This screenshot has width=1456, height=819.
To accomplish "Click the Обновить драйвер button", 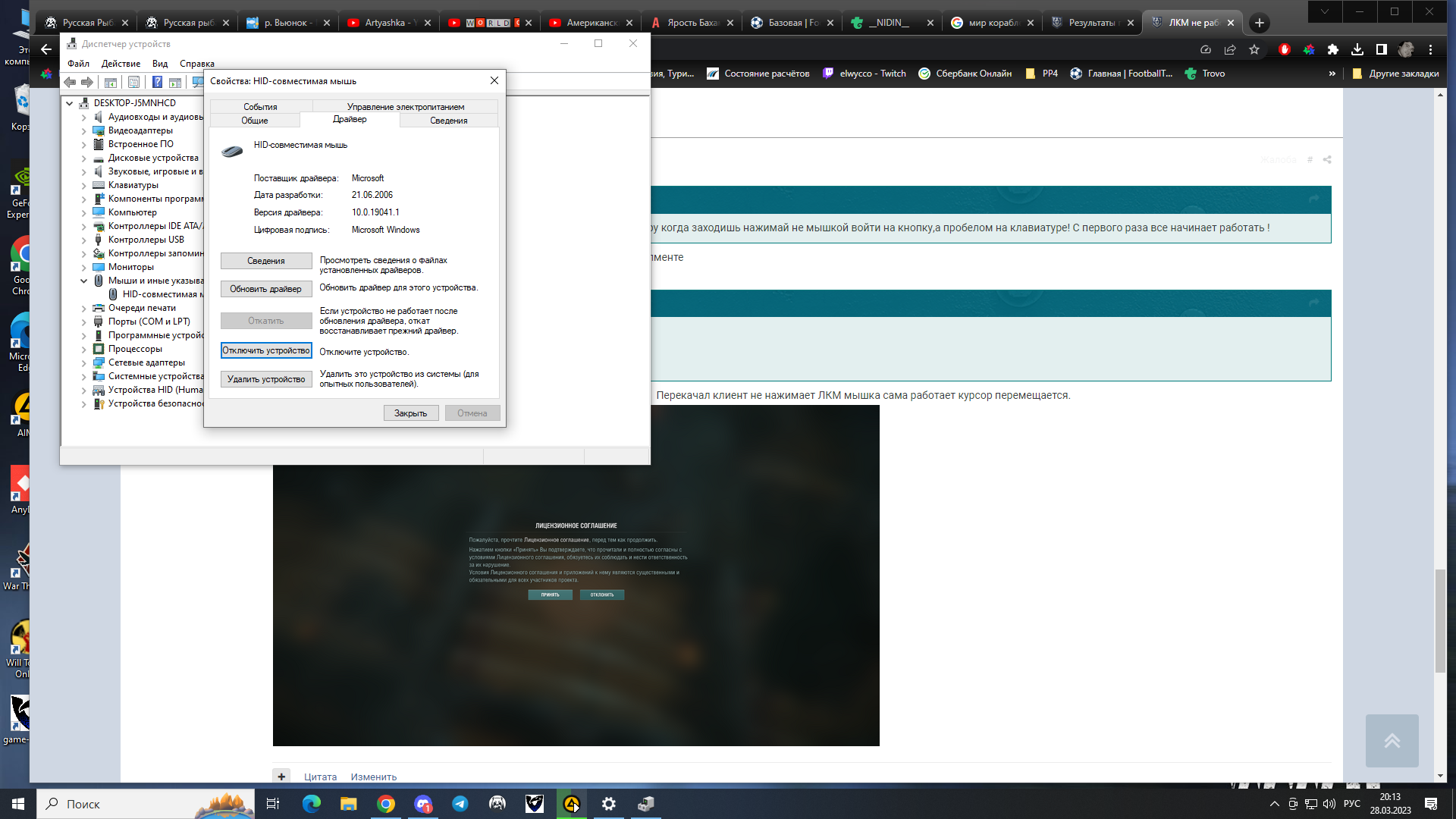I will click(x=266, y=289).
